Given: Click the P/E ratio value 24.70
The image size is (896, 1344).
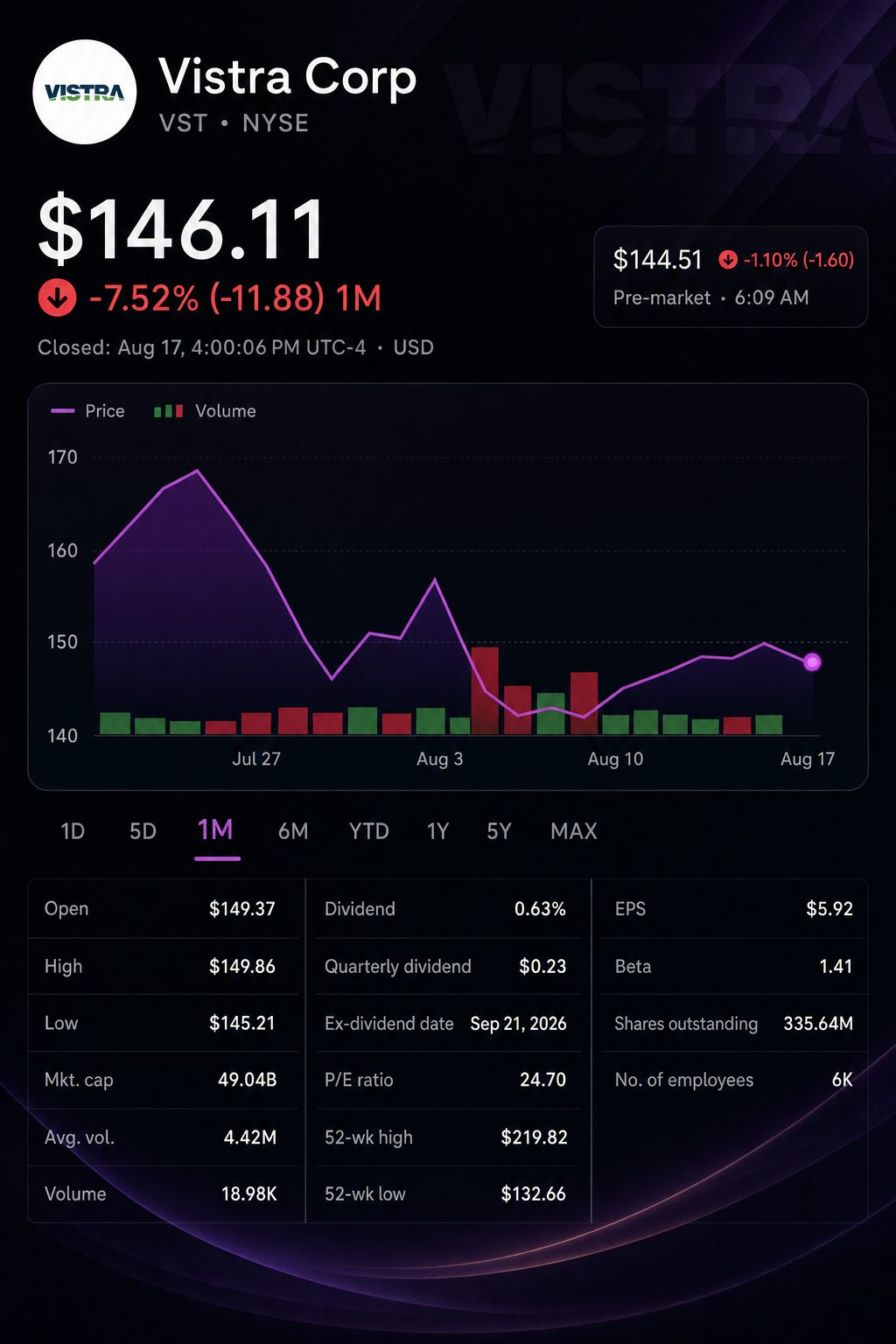Looking at the screenshot, I should [542, 1081].
